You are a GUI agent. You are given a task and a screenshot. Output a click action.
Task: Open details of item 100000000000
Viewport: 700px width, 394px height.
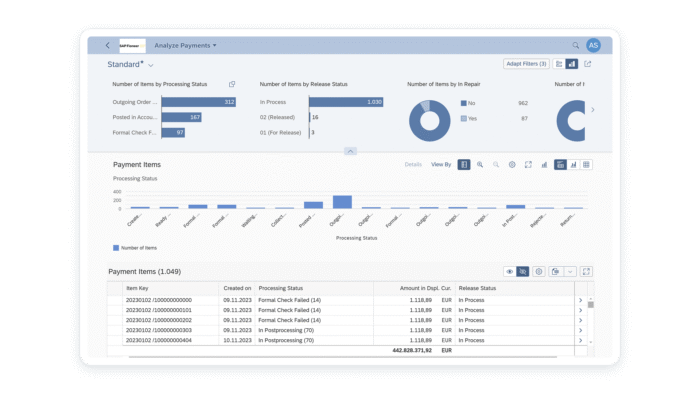point(580,300)
